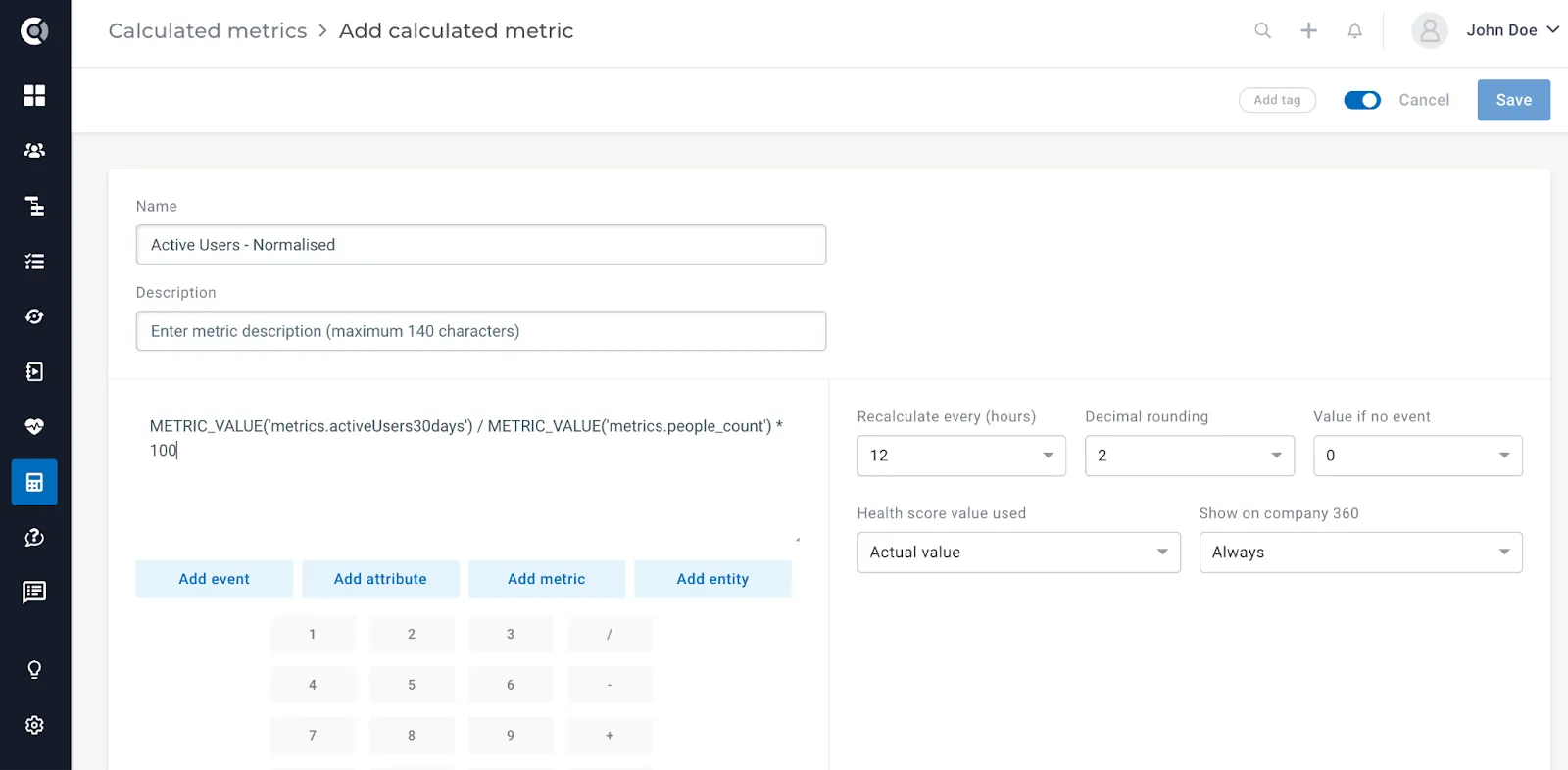Click the Add tag button
The height and width of the screenshot is (770, 1568).
pyautogui.click(x=1277, y=100)
